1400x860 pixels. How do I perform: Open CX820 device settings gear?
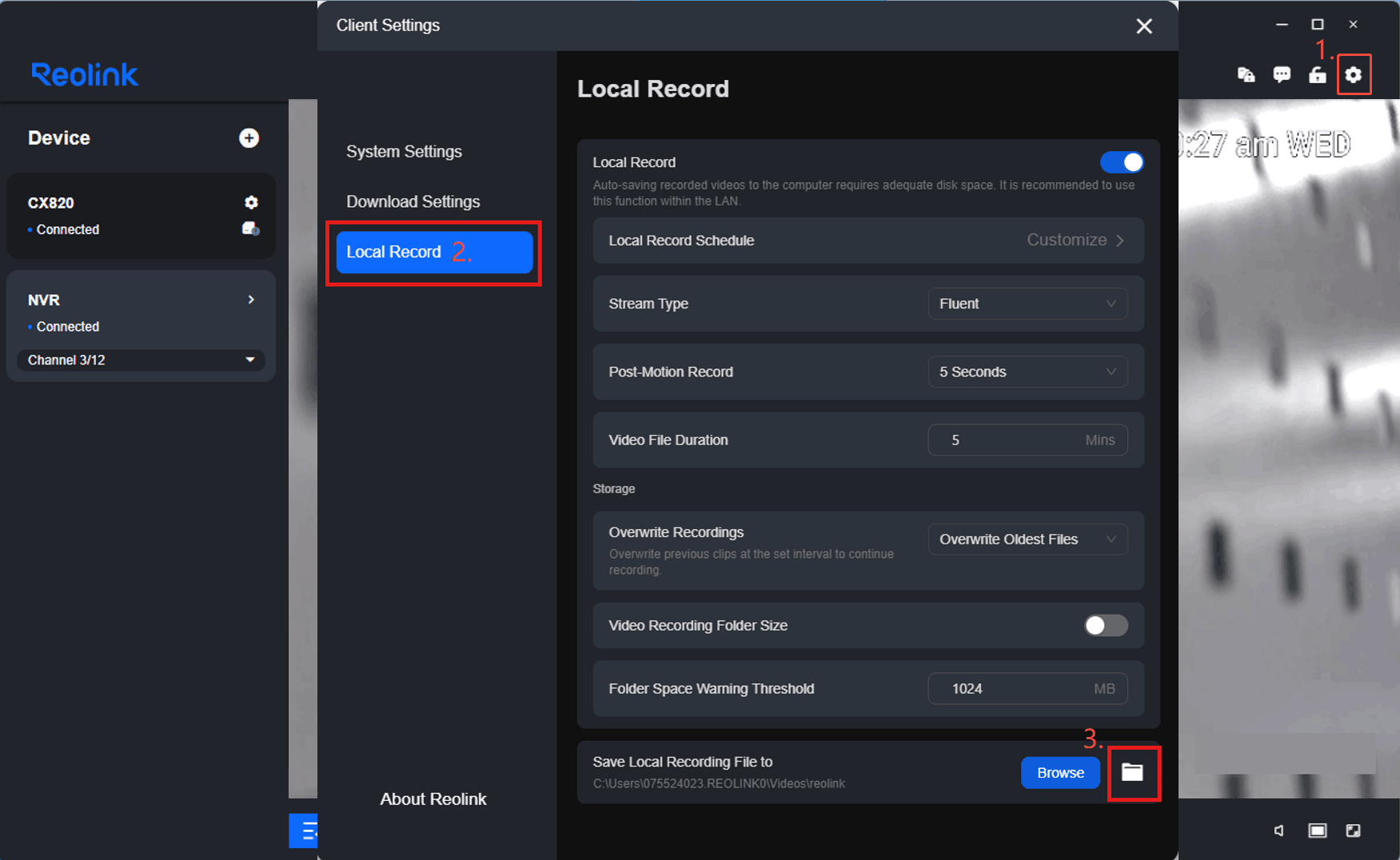(x=251, y=202)
